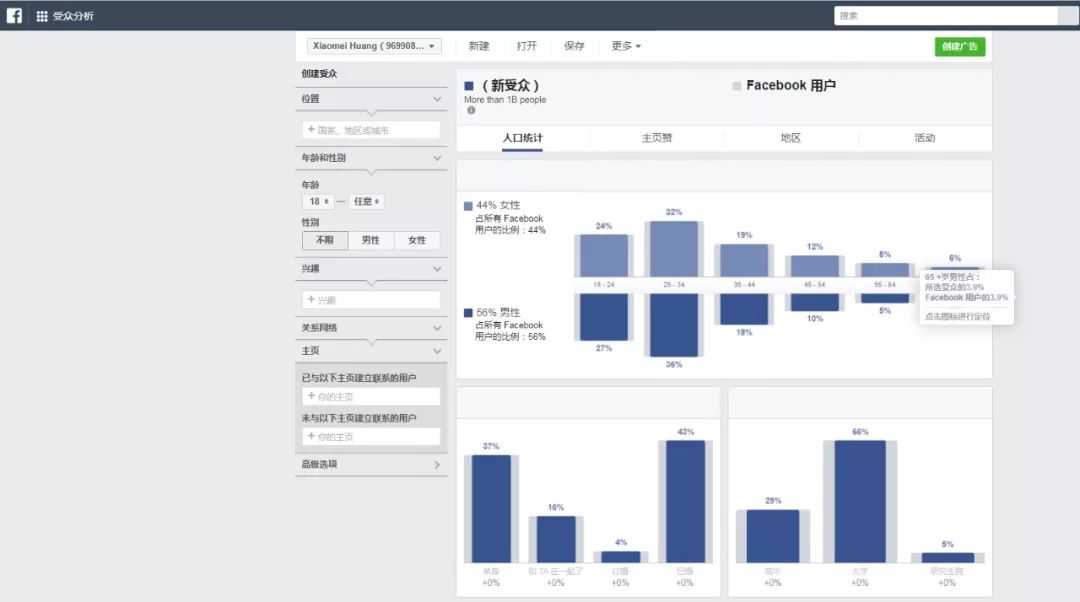Click the plus icon in 兴趣 field
Image resolution: width=1080 pixels, height=602 pixels.
click(x=311, y=300)
